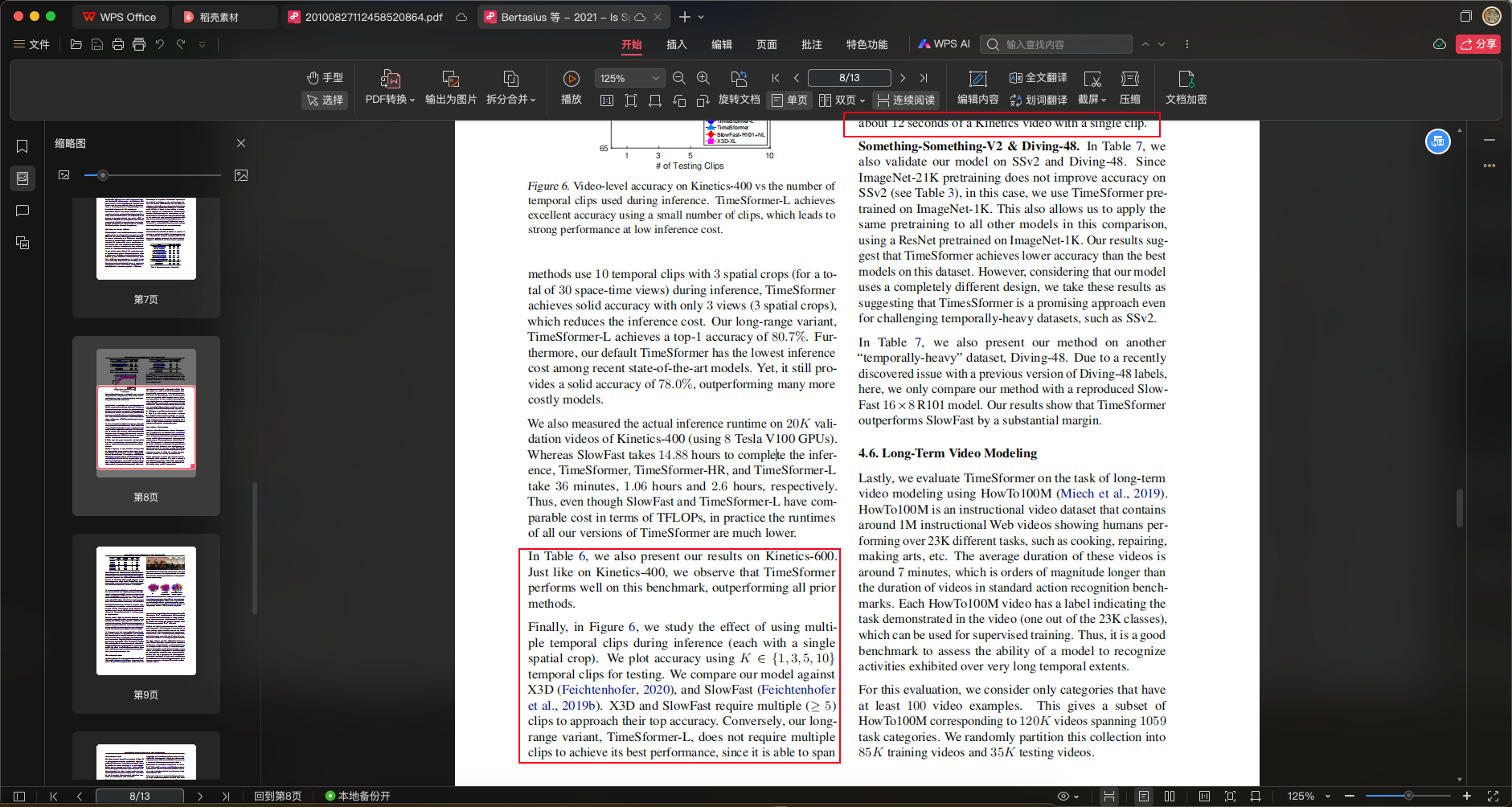Open the 125% zoom level dropdown in toolbar

tap(629, 78)
